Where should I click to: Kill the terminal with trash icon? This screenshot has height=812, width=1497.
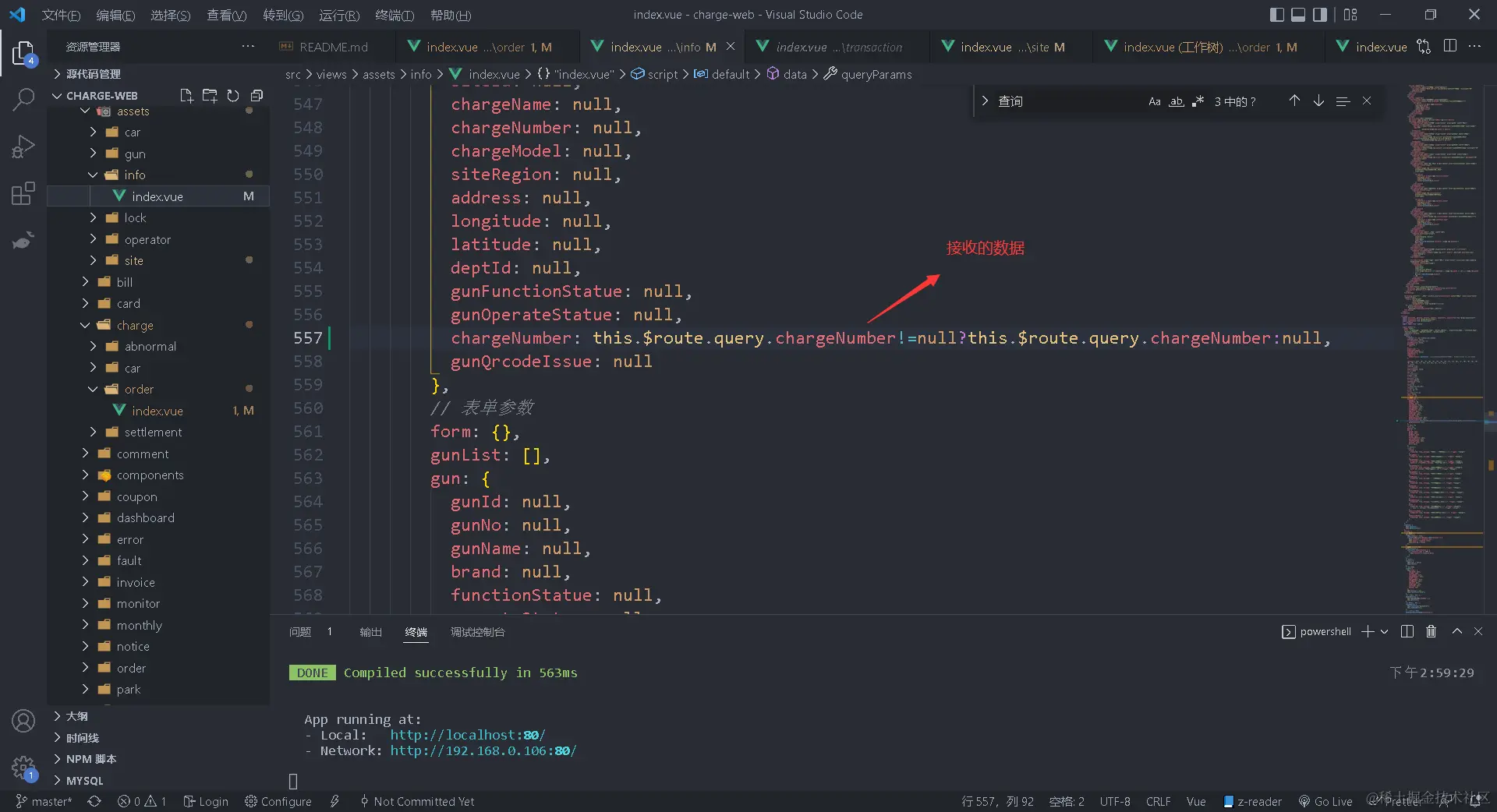click(x=1432, y=631)
